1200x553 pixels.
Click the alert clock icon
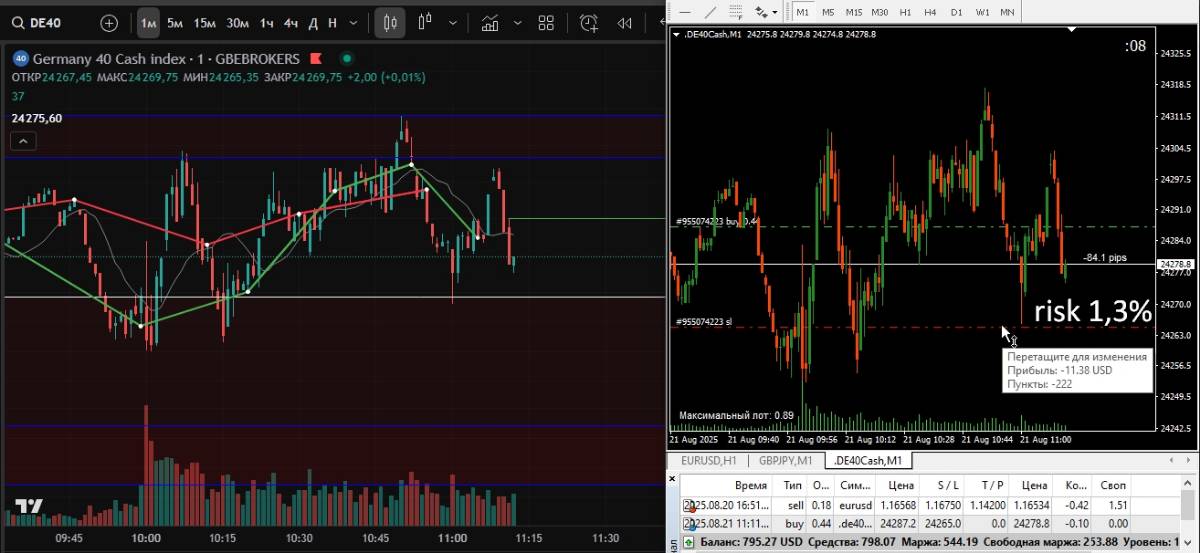pos(589,22)
